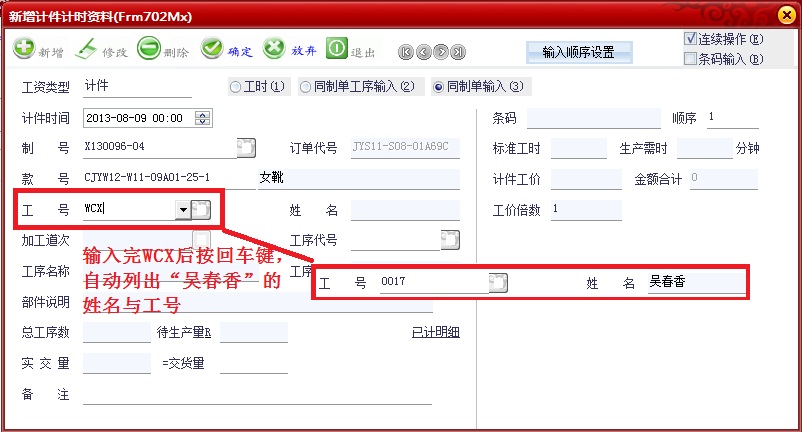
Task: Open lookup icon beside 制号 field
Action: click(x=246, y=148)
